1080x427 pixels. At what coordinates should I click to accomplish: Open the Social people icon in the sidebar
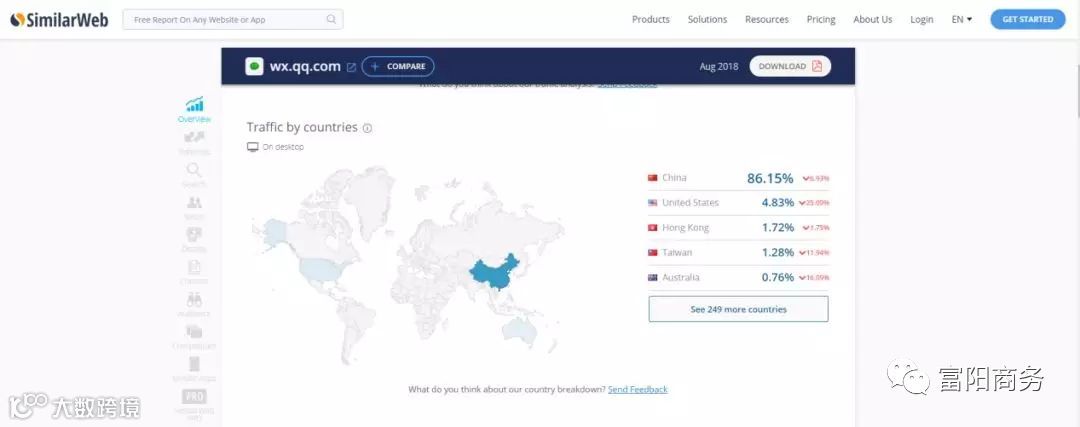pos(194,202)
